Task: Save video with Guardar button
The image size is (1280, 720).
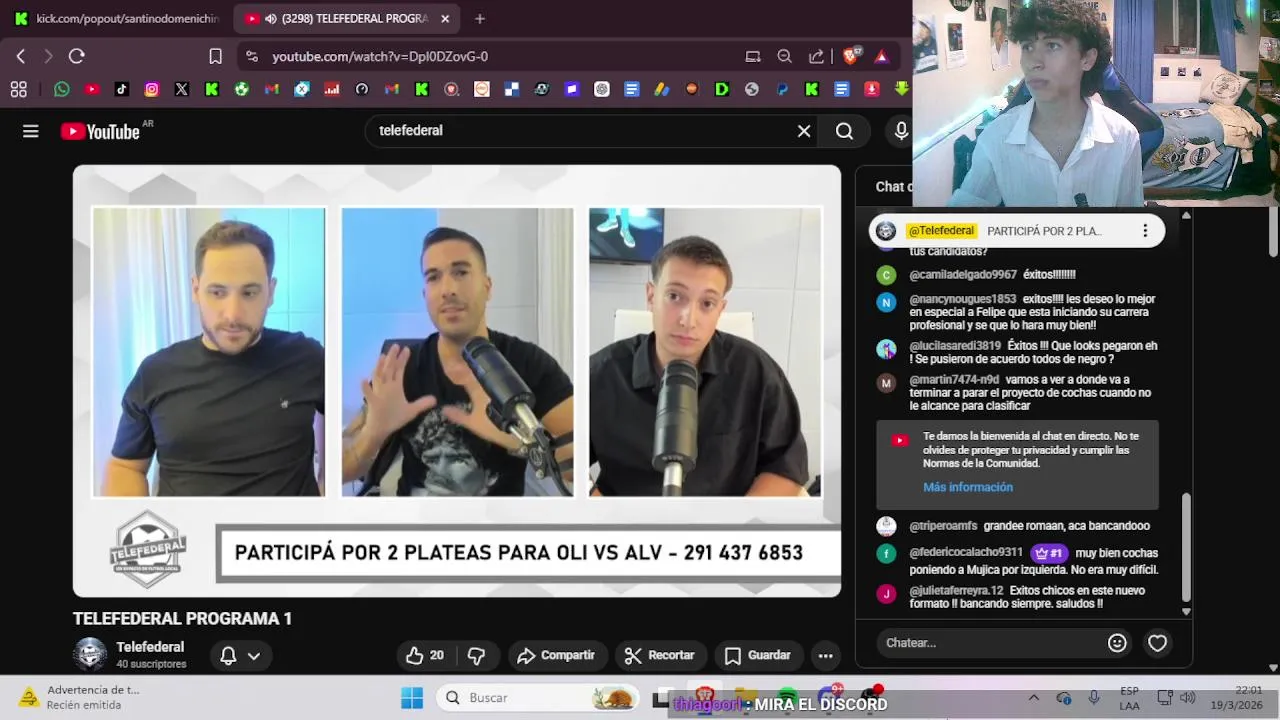Action: pyautogui.click(x=757, y=655)
